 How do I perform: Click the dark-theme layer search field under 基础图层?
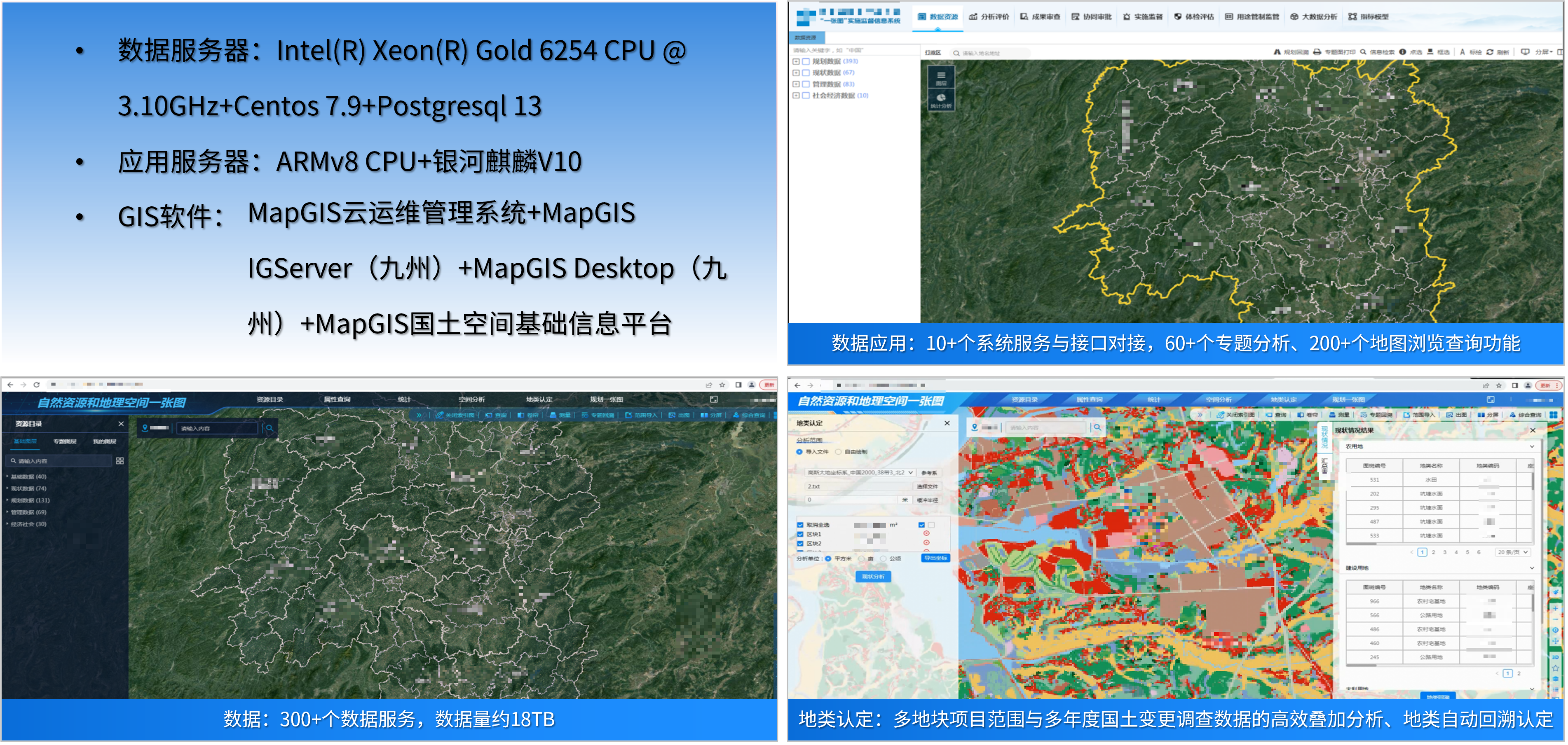point(59,461)
